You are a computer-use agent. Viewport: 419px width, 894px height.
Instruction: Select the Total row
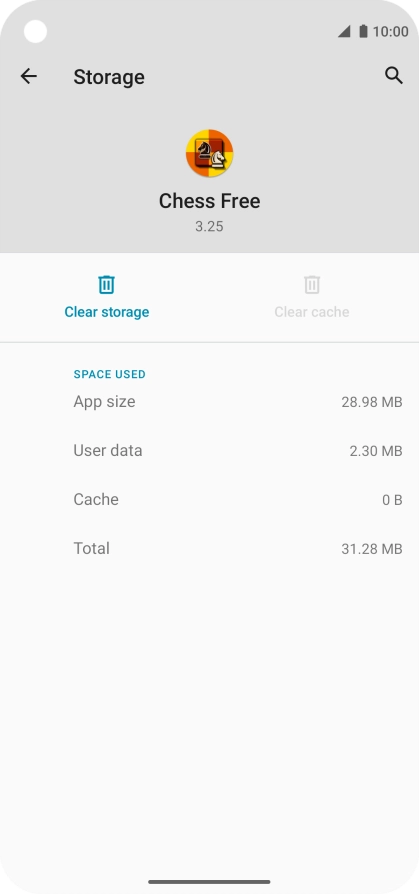(209, 548)
